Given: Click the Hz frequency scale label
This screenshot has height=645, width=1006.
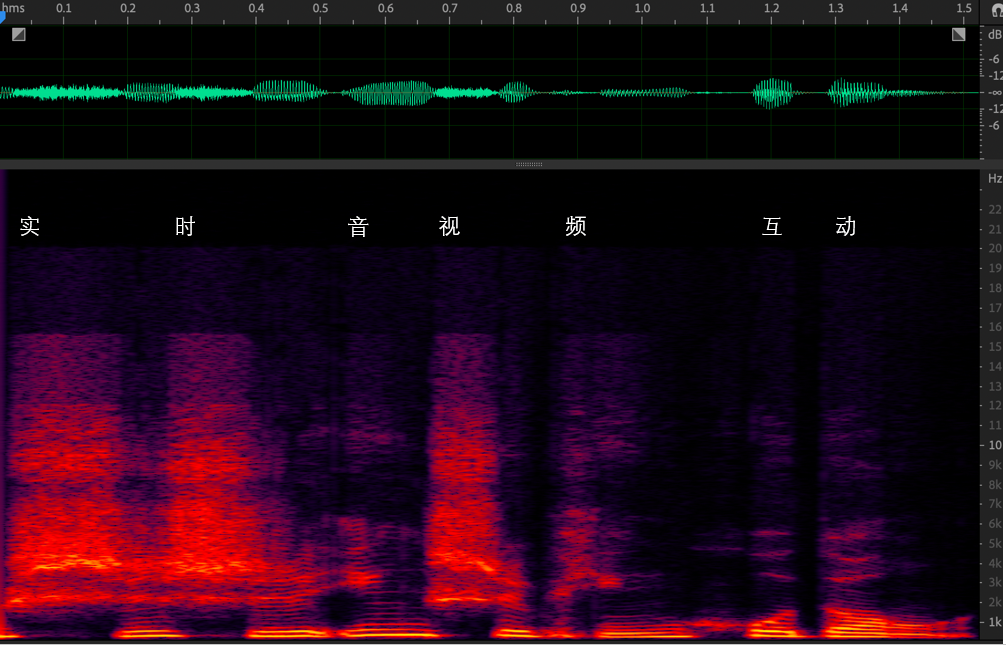Looking at the screenshot, I should [x=994, y=178].
